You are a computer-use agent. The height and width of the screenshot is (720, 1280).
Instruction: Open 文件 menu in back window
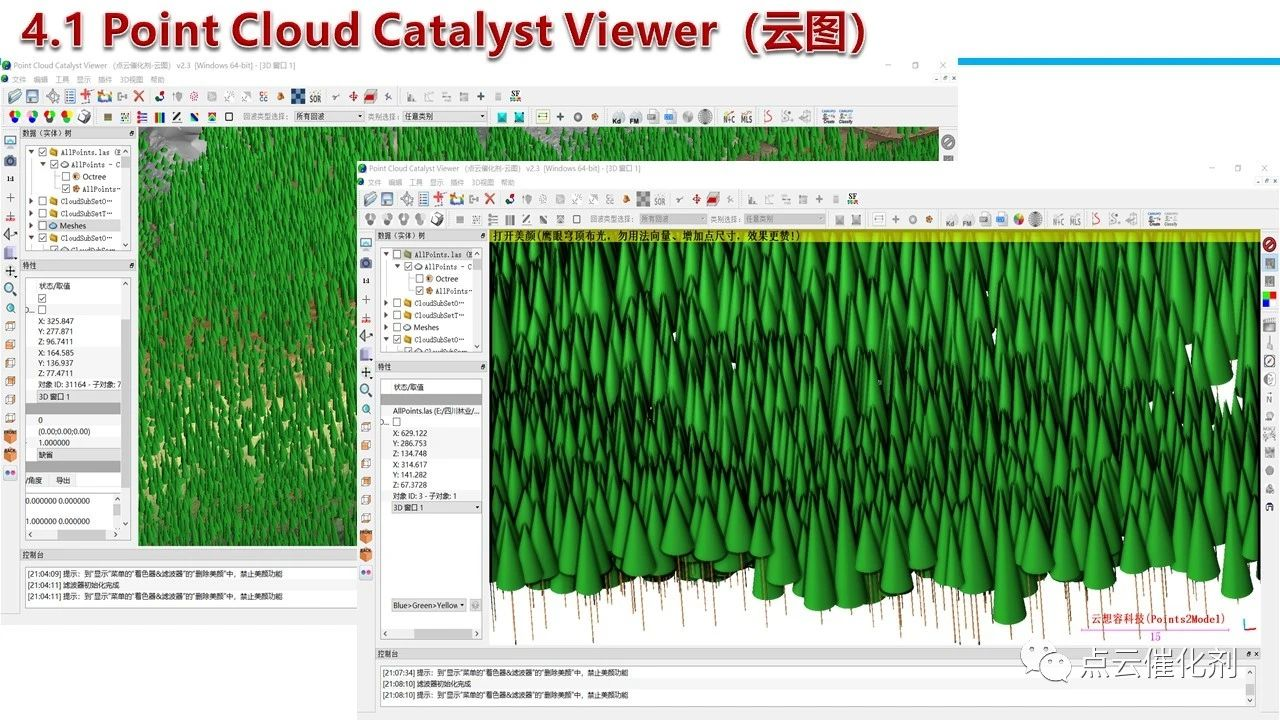(19, 79)
